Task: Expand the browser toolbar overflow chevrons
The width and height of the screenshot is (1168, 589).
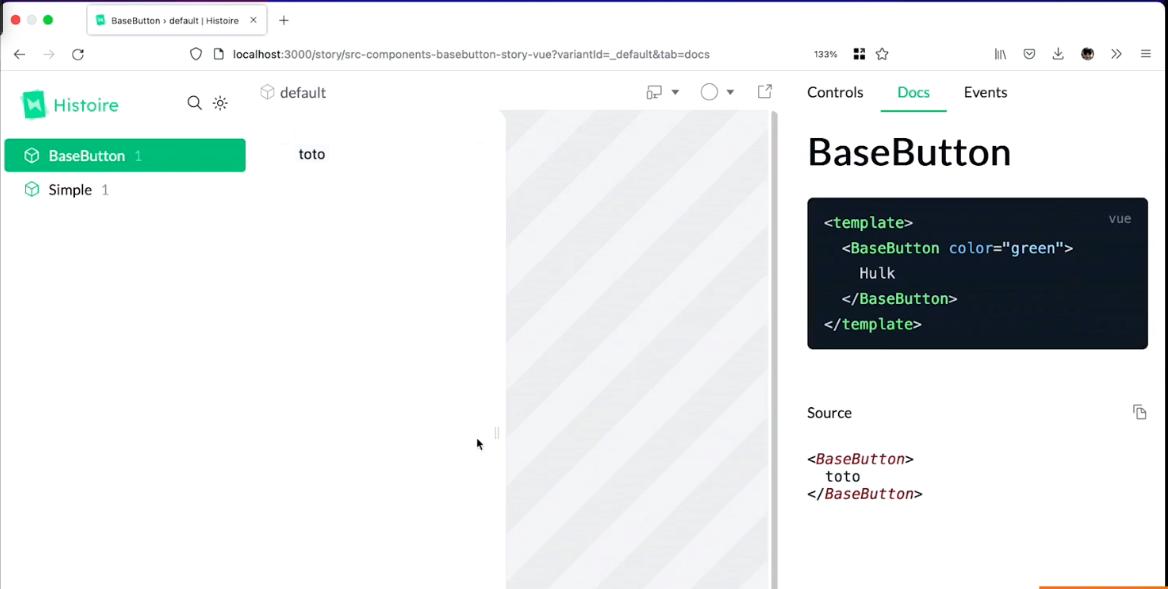Action: click(x=1116, y=54)
